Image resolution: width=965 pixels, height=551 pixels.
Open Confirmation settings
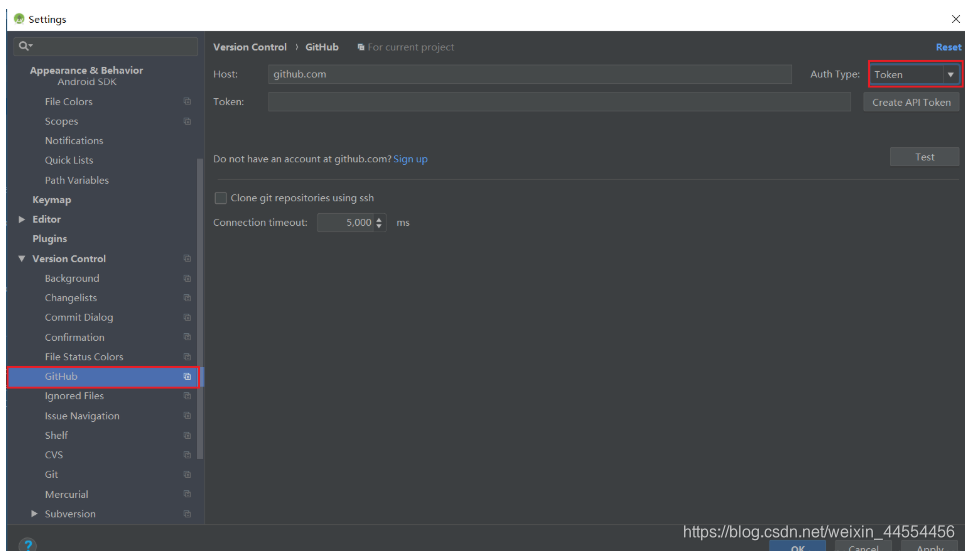point(74,337)
